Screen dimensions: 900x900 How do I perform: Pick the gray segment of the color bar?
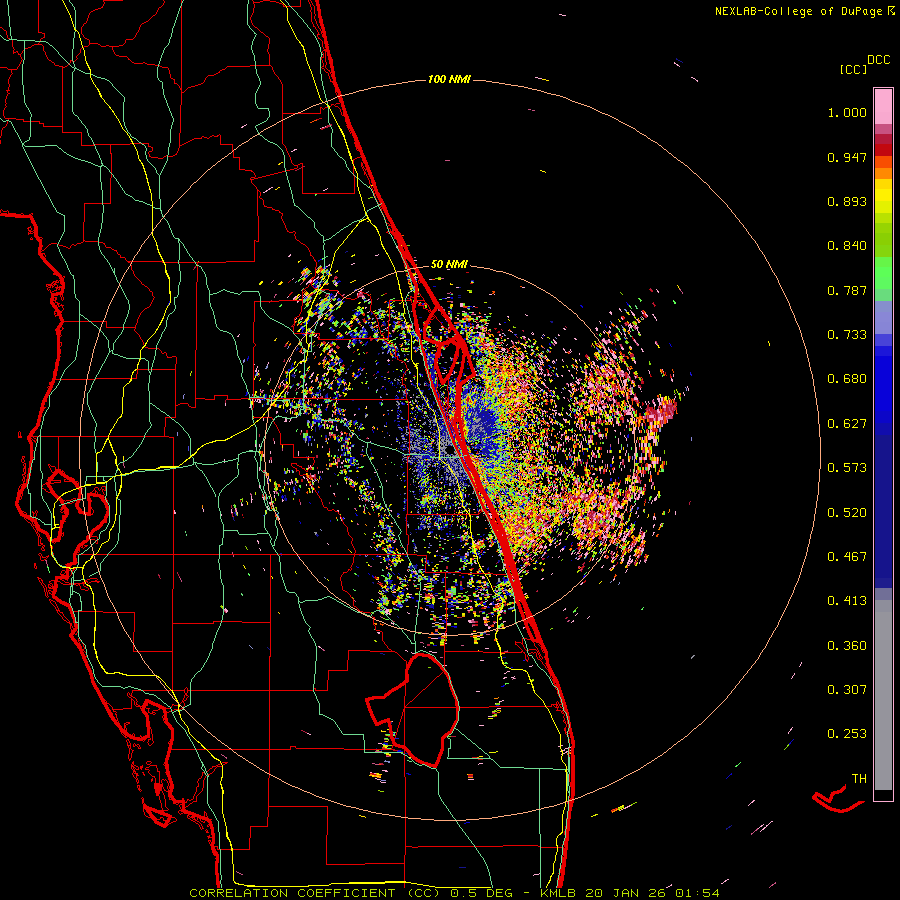click(883, 695)
